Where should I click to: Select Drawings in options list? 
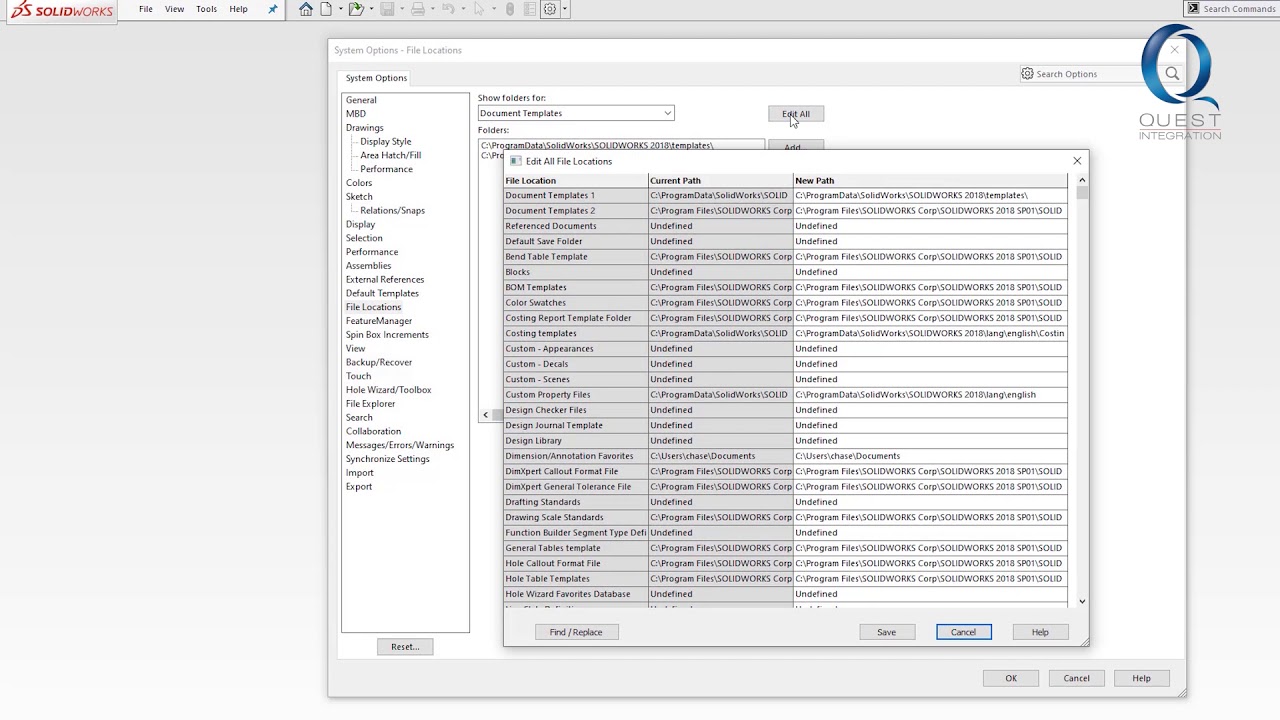(364, 128)
